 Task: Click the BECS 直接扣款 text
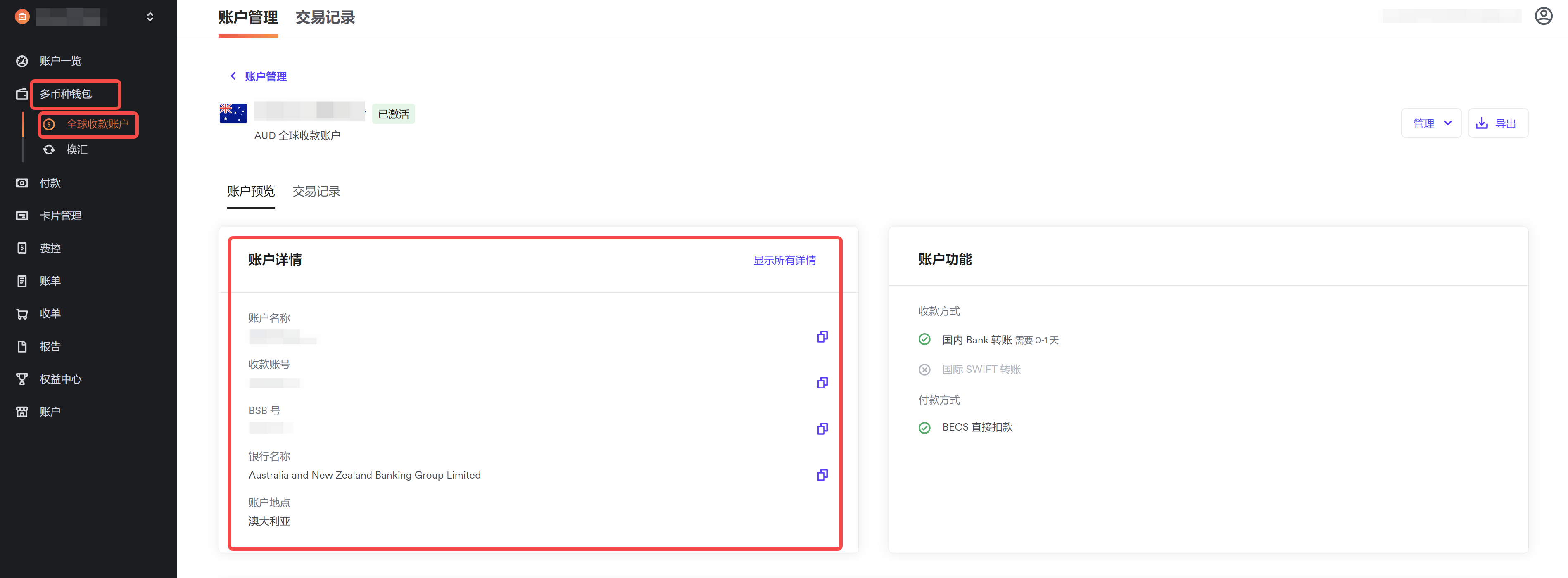tap(978, 428)
